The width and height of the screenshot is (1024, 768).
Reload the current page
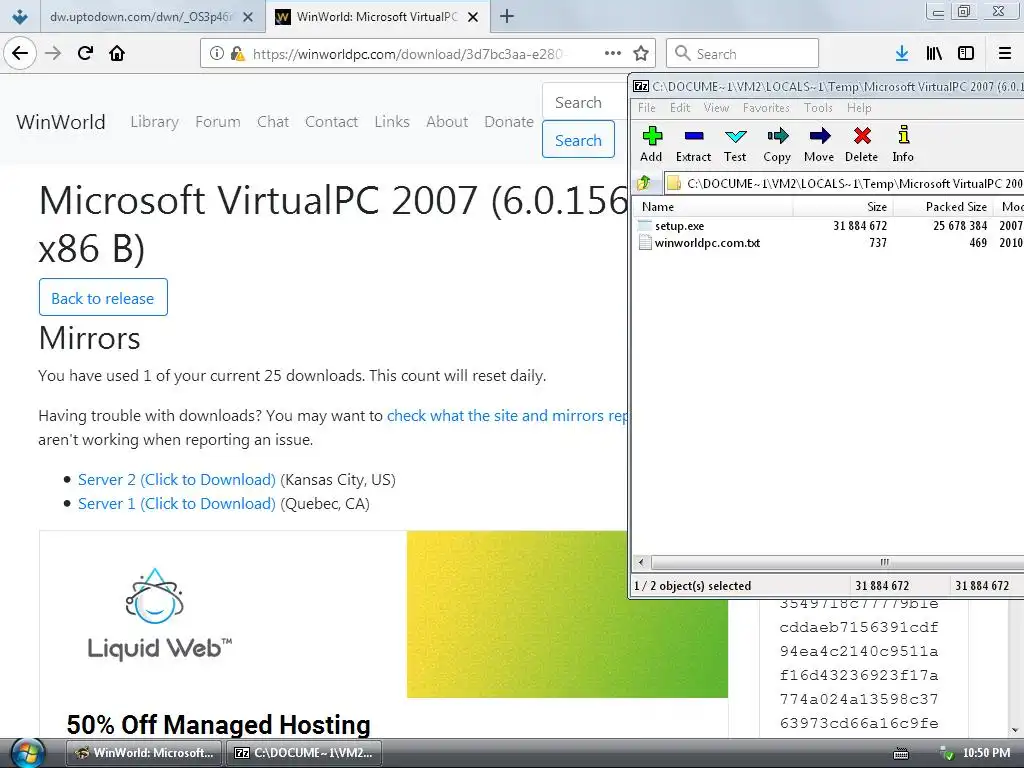[x=85, y=53]
